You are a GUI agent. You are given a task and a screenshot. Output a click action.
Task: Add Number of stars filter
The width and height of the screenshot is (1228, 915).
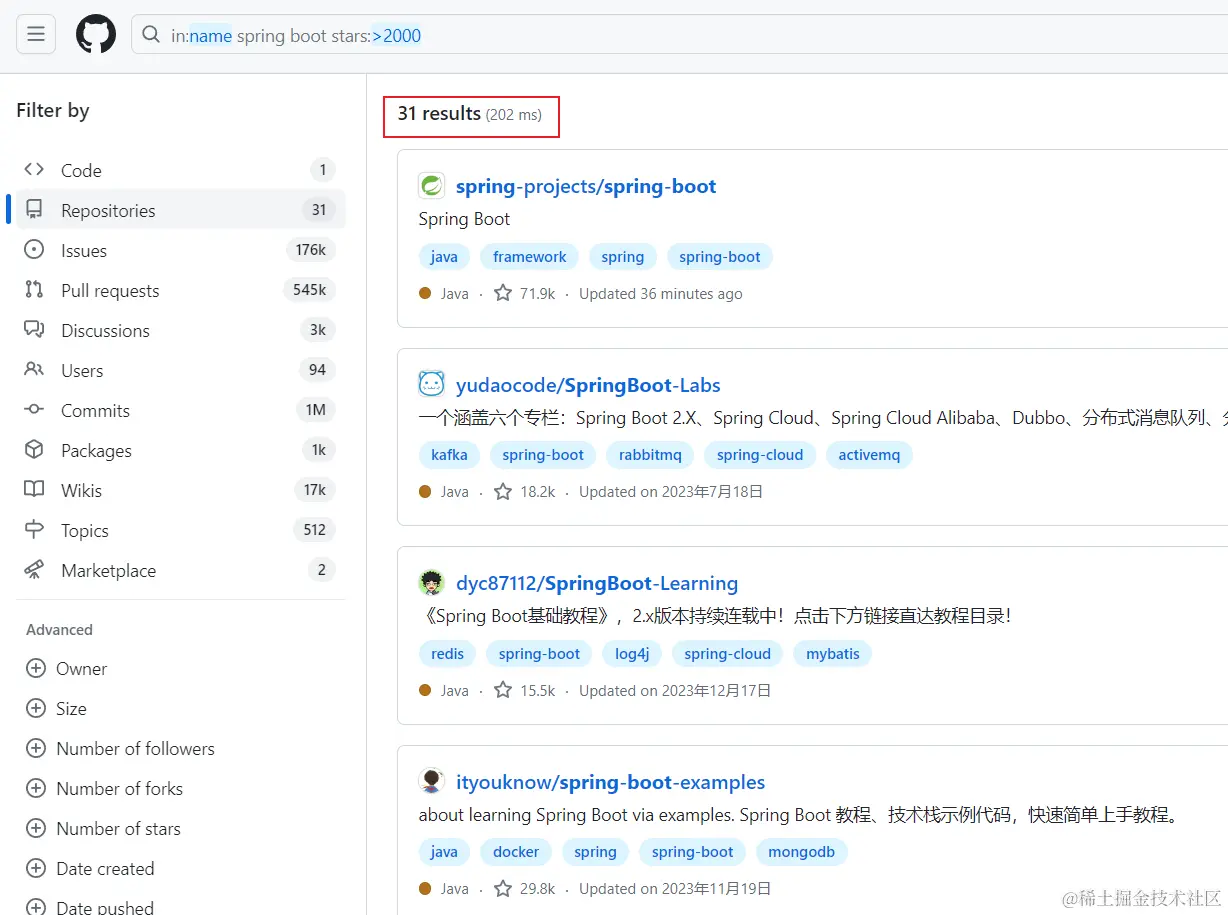click(x=104, y=828)
